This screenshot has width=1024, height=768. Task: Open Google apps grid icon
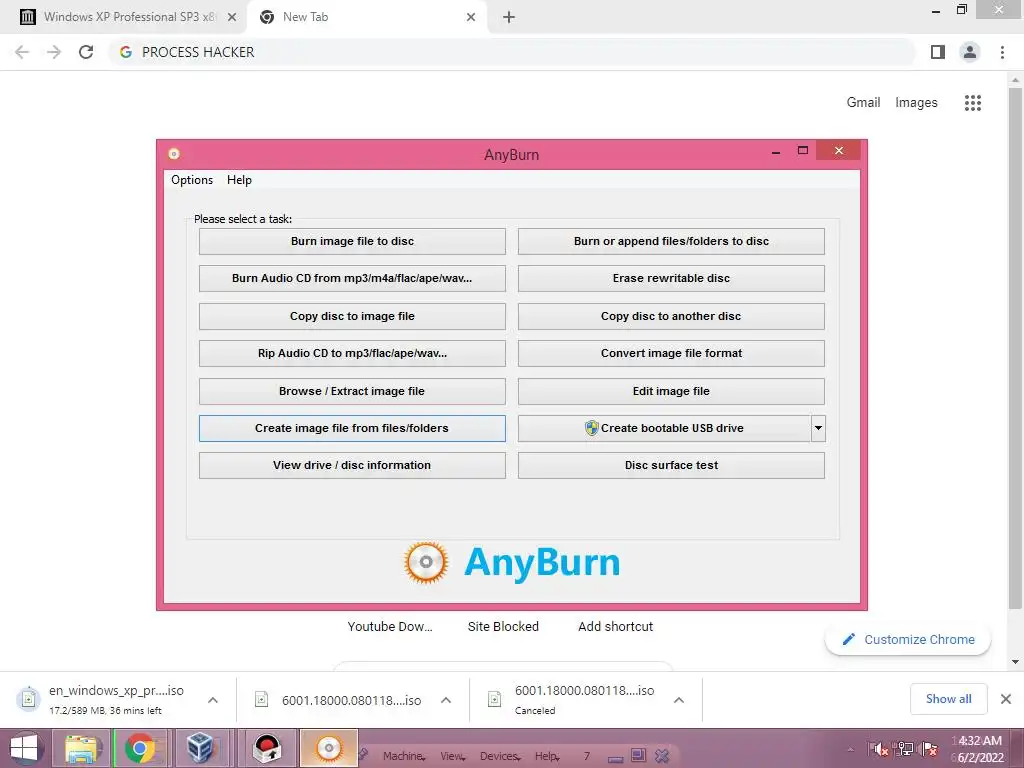coord(972,103)
